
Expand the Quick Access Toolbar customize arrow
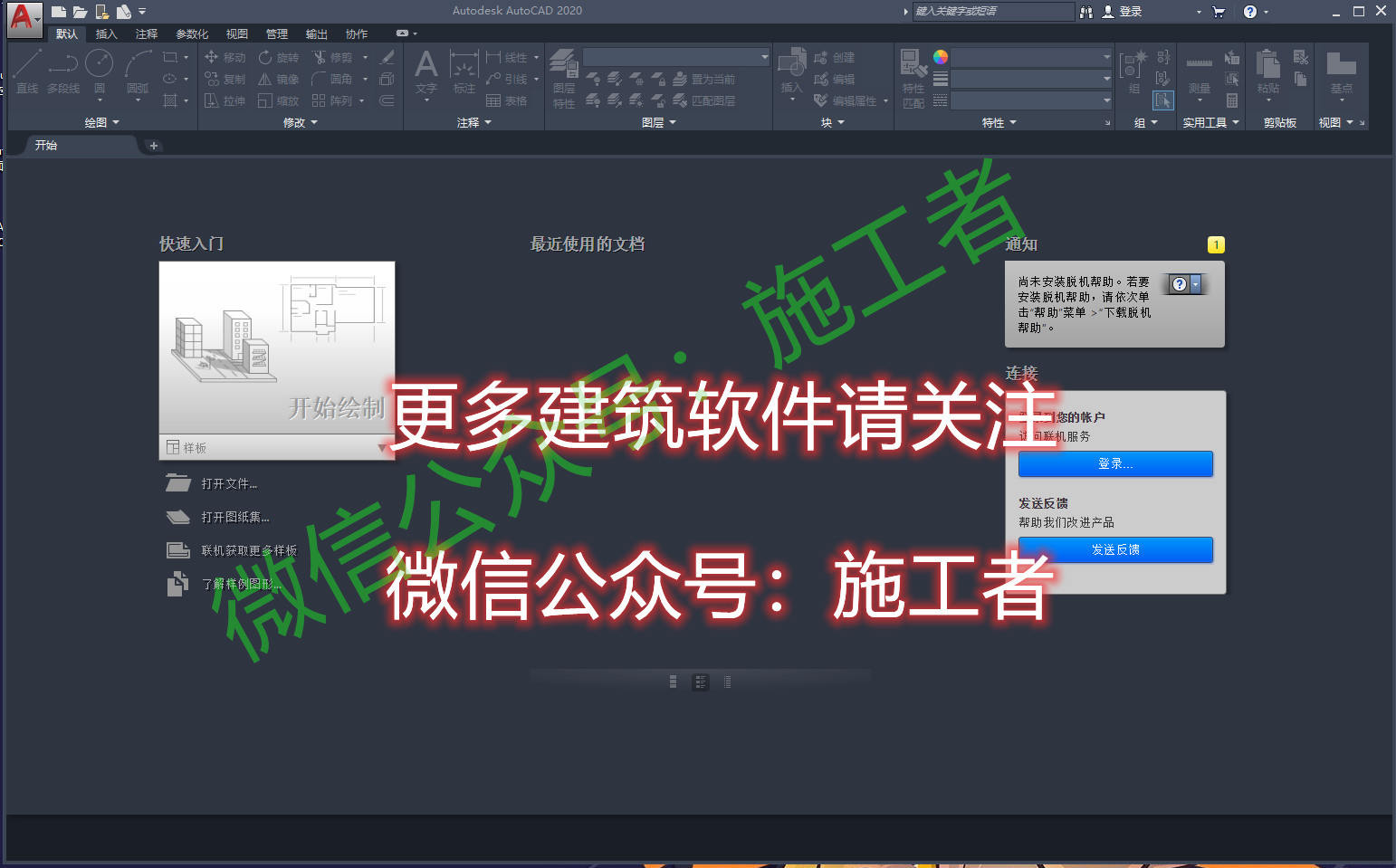coord(142,12)
